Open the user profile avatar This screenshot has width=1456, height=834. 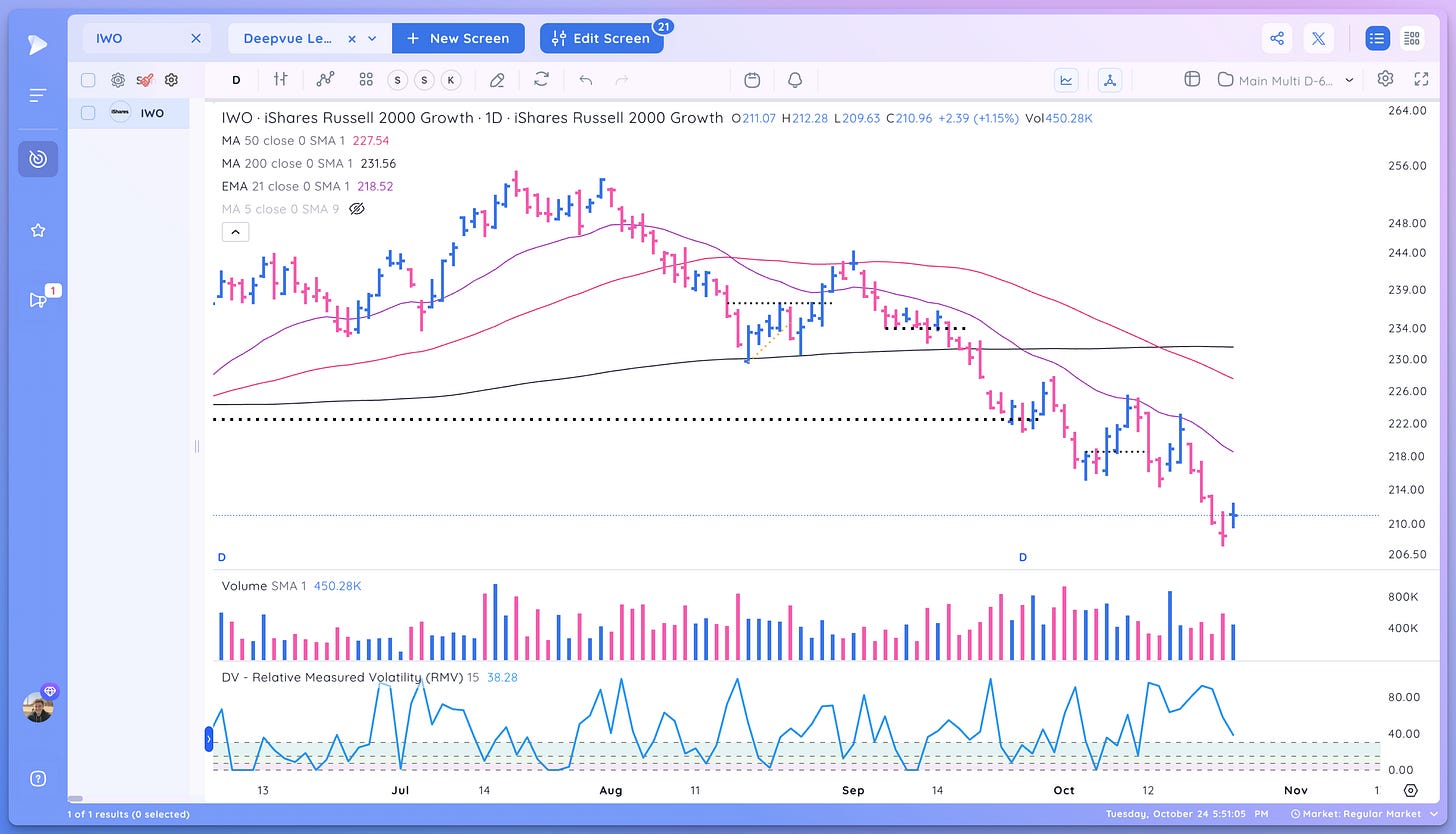38,706
